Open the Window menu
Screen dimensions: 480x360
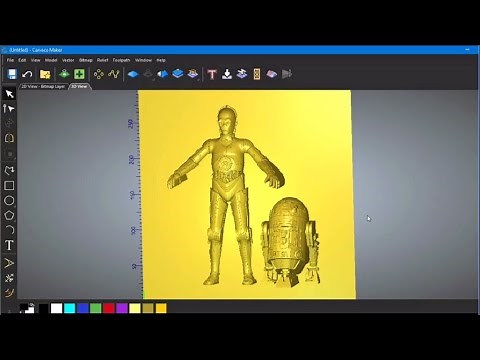pos(143,60)
